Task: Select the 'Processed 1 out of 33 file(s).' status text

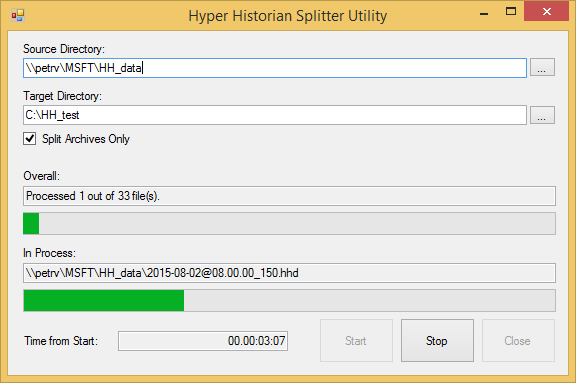Action: click(x=93, y=196)
